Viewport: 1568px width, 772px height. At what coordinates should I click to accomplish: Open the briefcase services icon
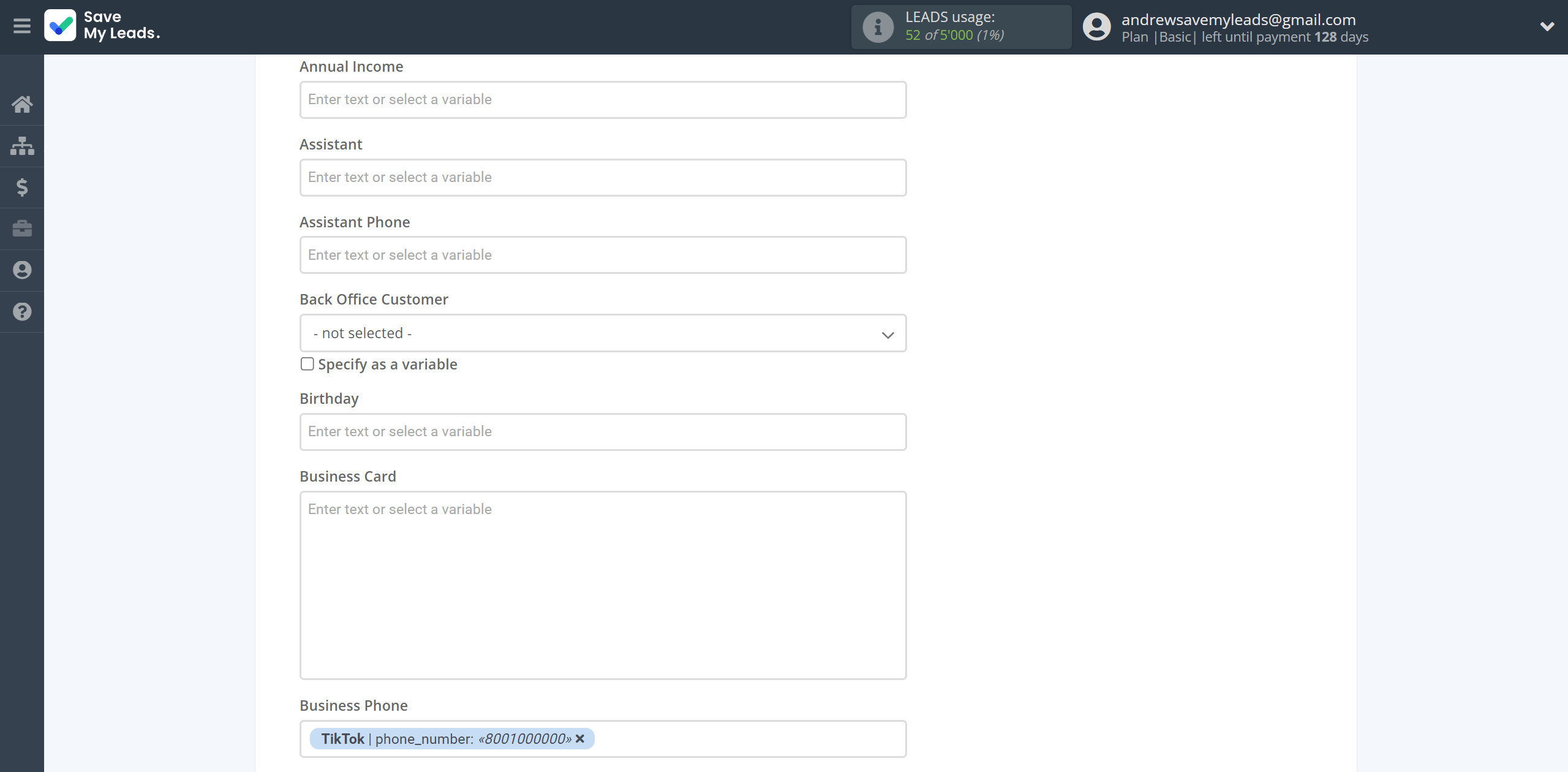coord(22,229)
